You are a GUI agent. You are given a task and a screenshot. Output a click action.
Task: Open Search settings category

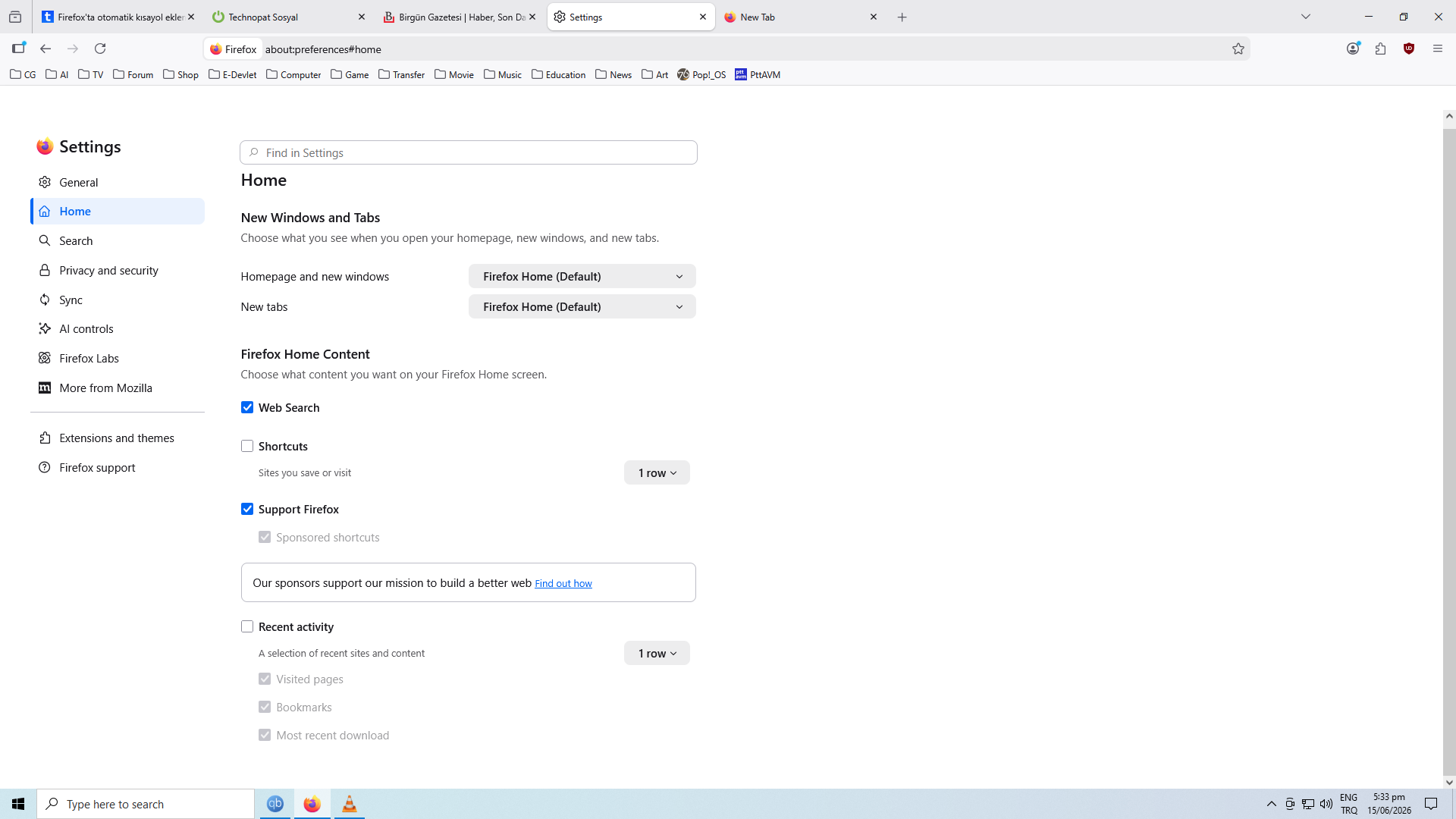(118, 240)
